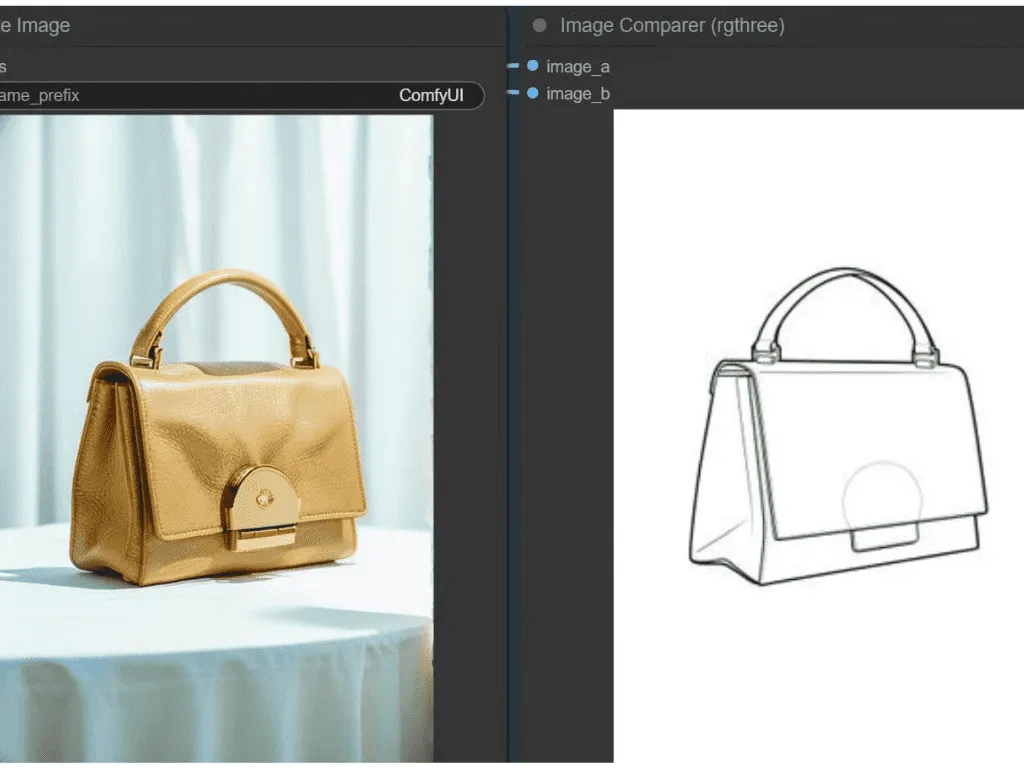Click the ComfyUI value in the prefix field
Image resolution: width=1024 pixels, height=768 pixels.
[x=433, y=96]
